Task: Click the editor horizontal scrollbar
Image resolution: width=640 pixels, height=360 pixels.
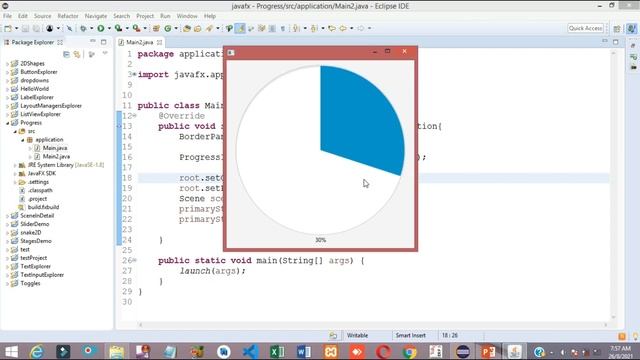Action: 373,325
